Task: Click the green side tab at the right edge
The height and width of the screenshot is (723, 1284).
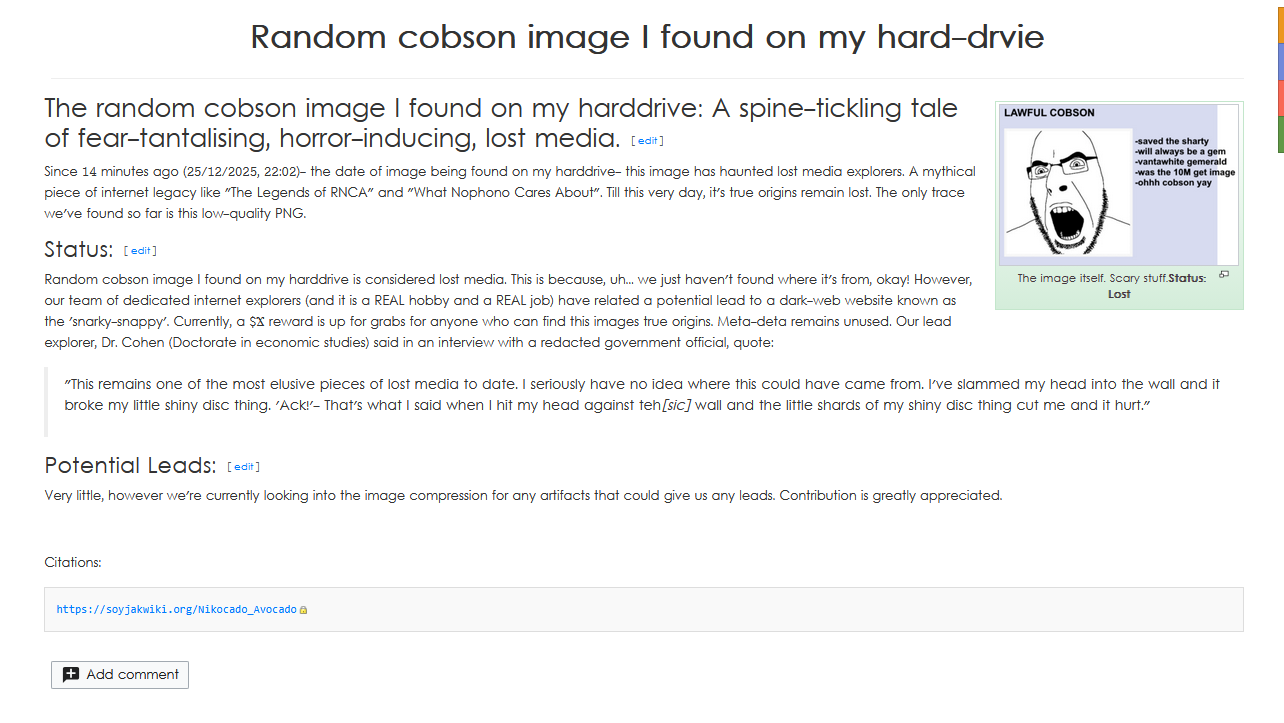Action: 1280,134
